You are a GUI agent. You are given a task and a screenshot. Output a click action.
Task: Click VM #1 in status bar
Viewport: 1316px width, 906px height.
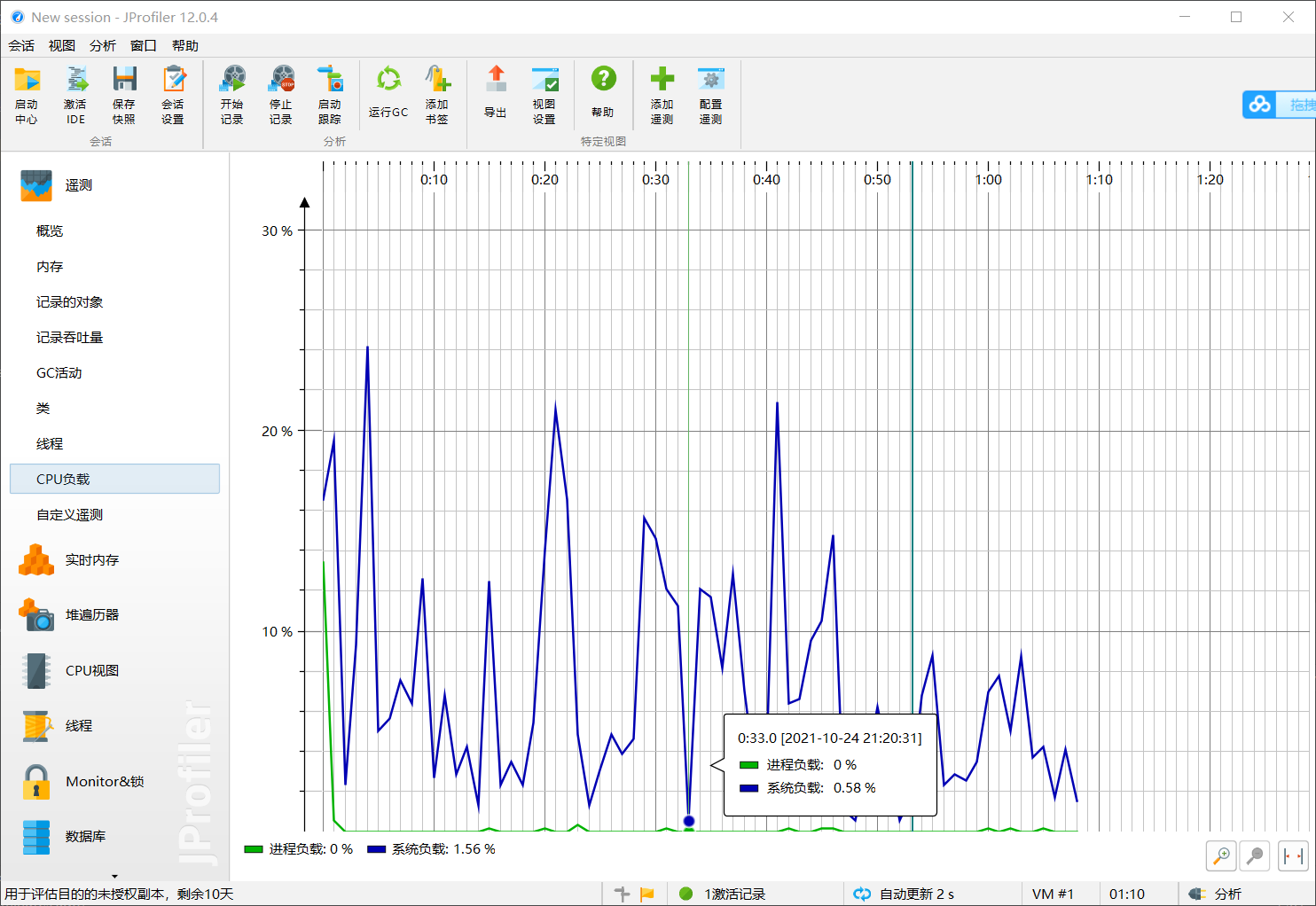(1053, 894)
